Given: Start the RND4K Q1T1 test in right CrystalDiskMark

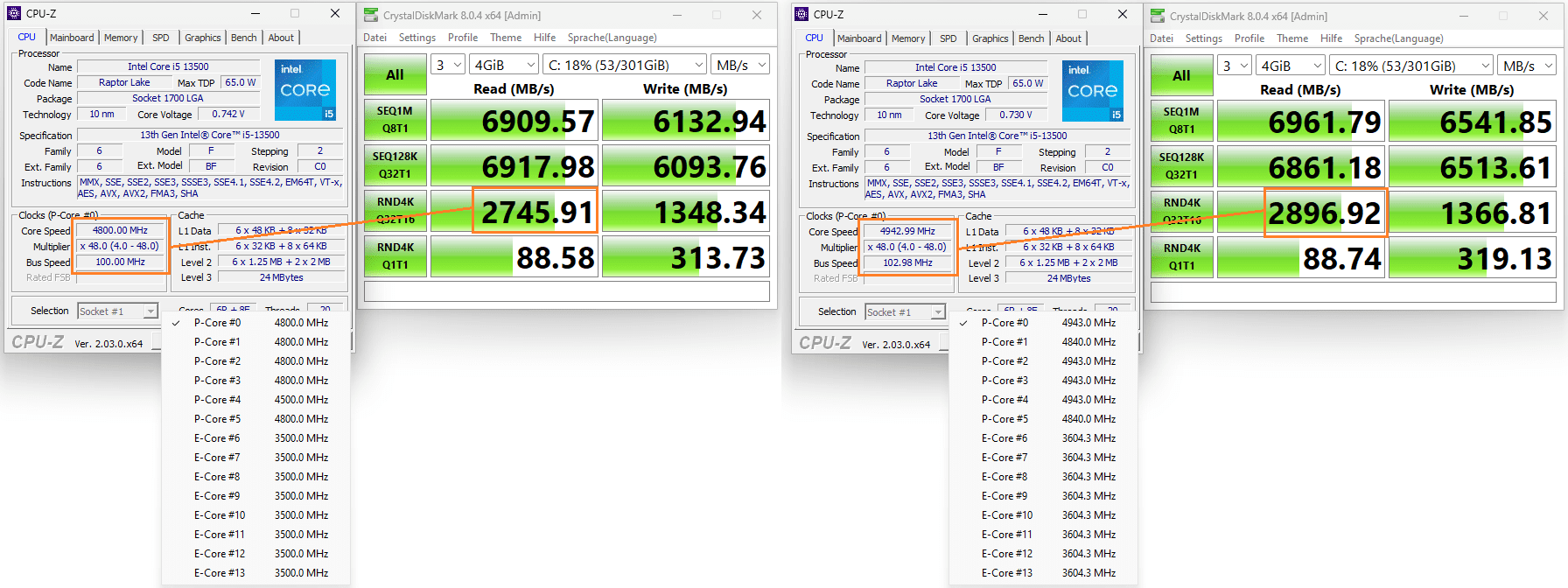Looking at the screenshot, I should [x=1182, y=257].
